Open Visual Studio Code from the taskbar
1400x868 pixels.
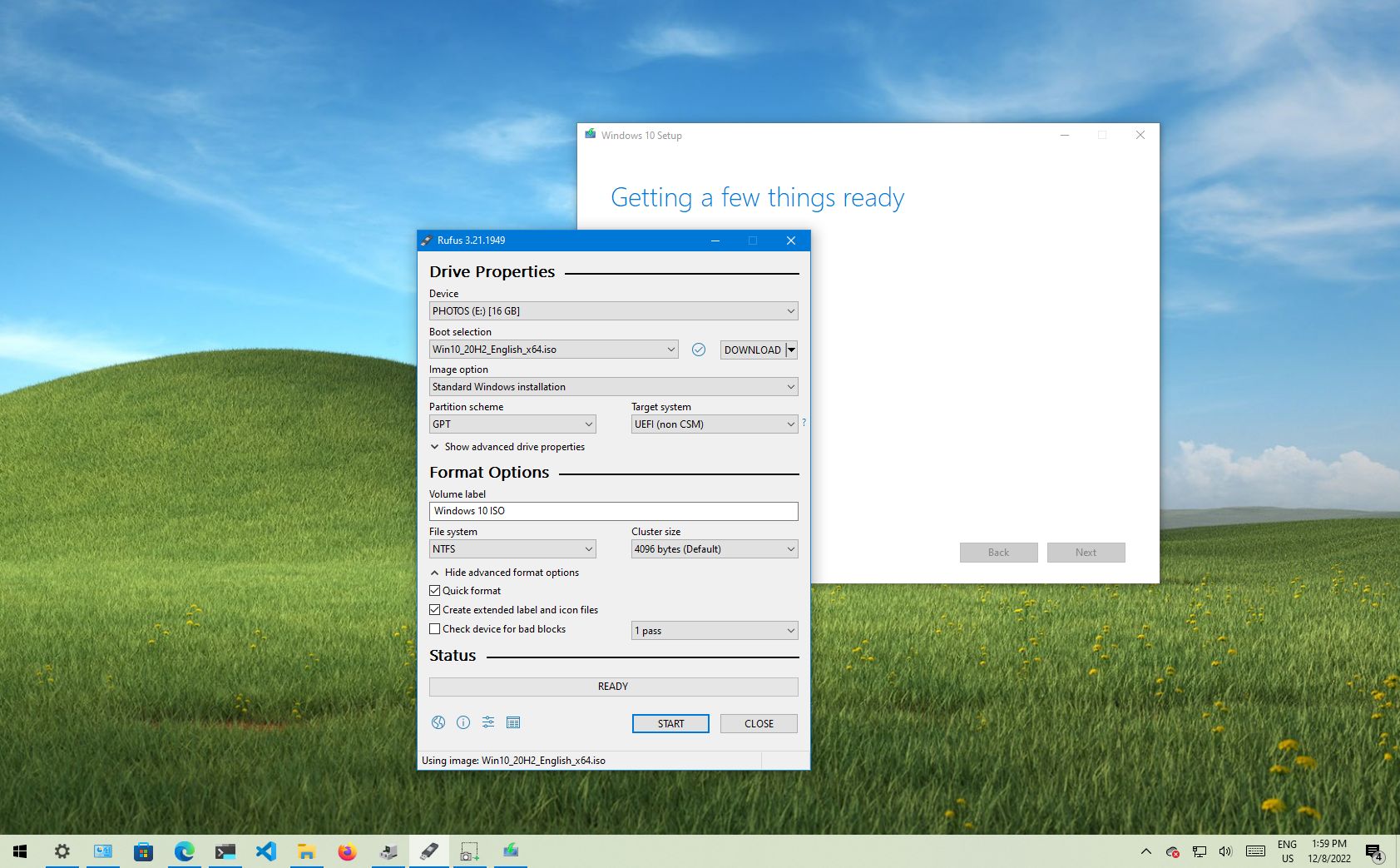click(266, 851)
